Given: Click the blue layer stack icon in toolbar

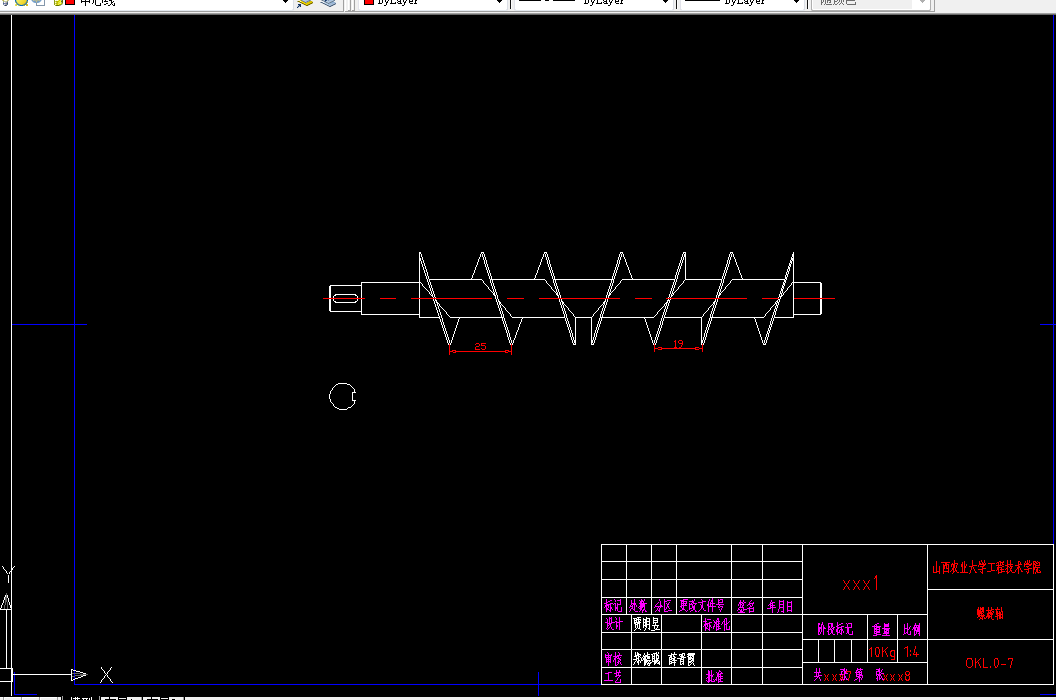Looking at the screenshot, I should click(328, 3).
